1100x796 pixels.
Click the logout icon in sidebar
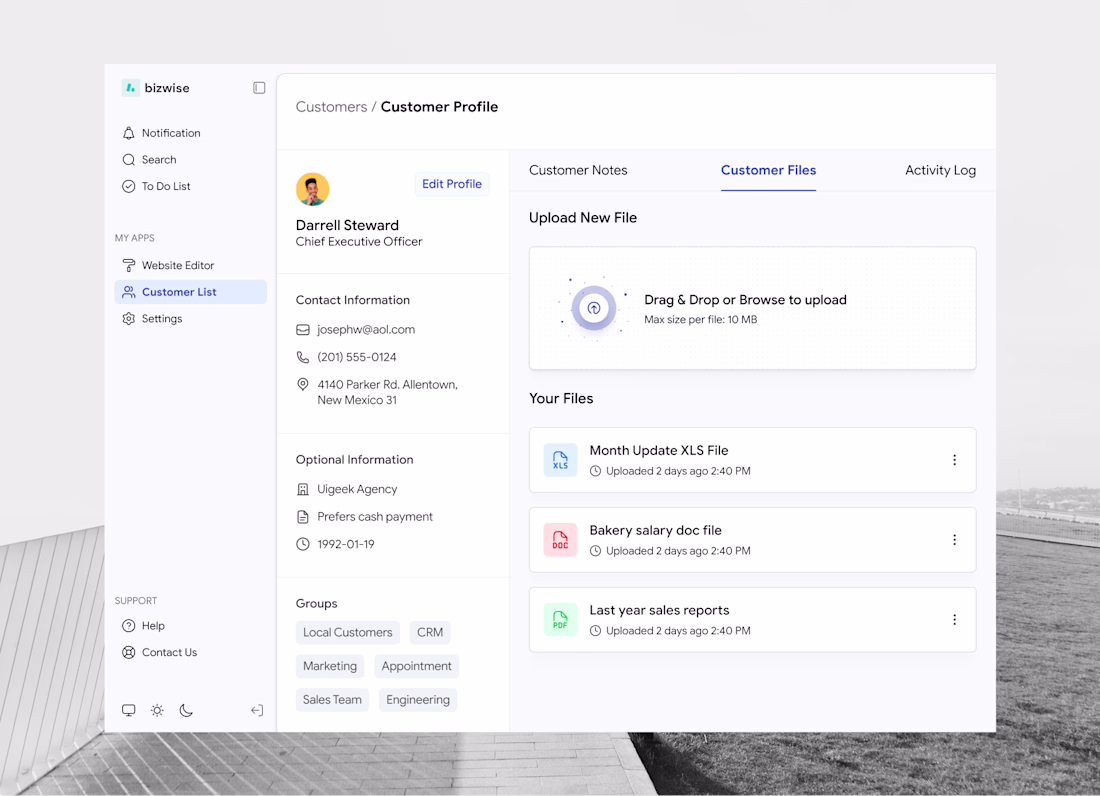pyautogui.click(x=257, y=710)
